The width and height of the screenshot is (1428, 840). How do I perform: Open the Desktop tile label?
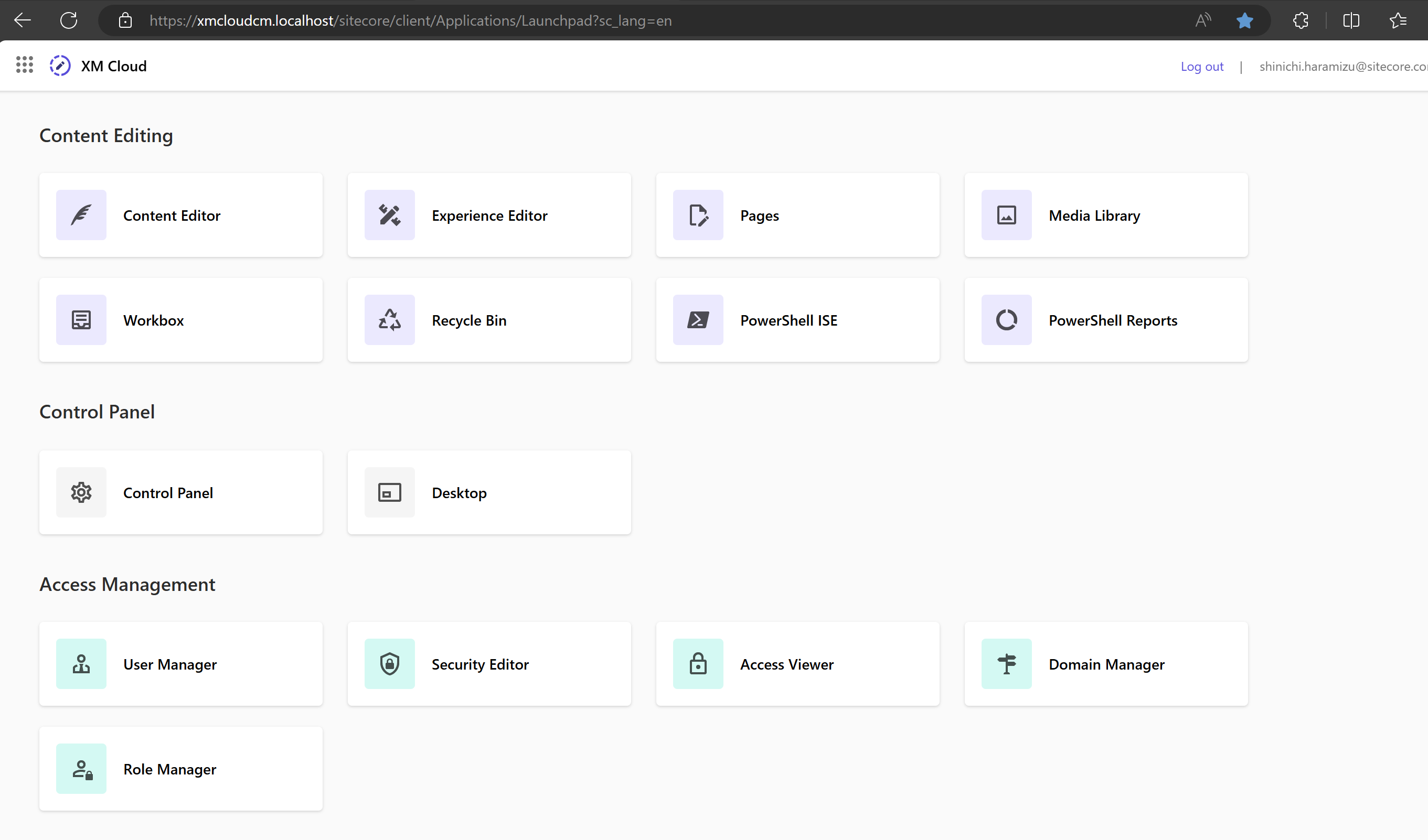459,493
